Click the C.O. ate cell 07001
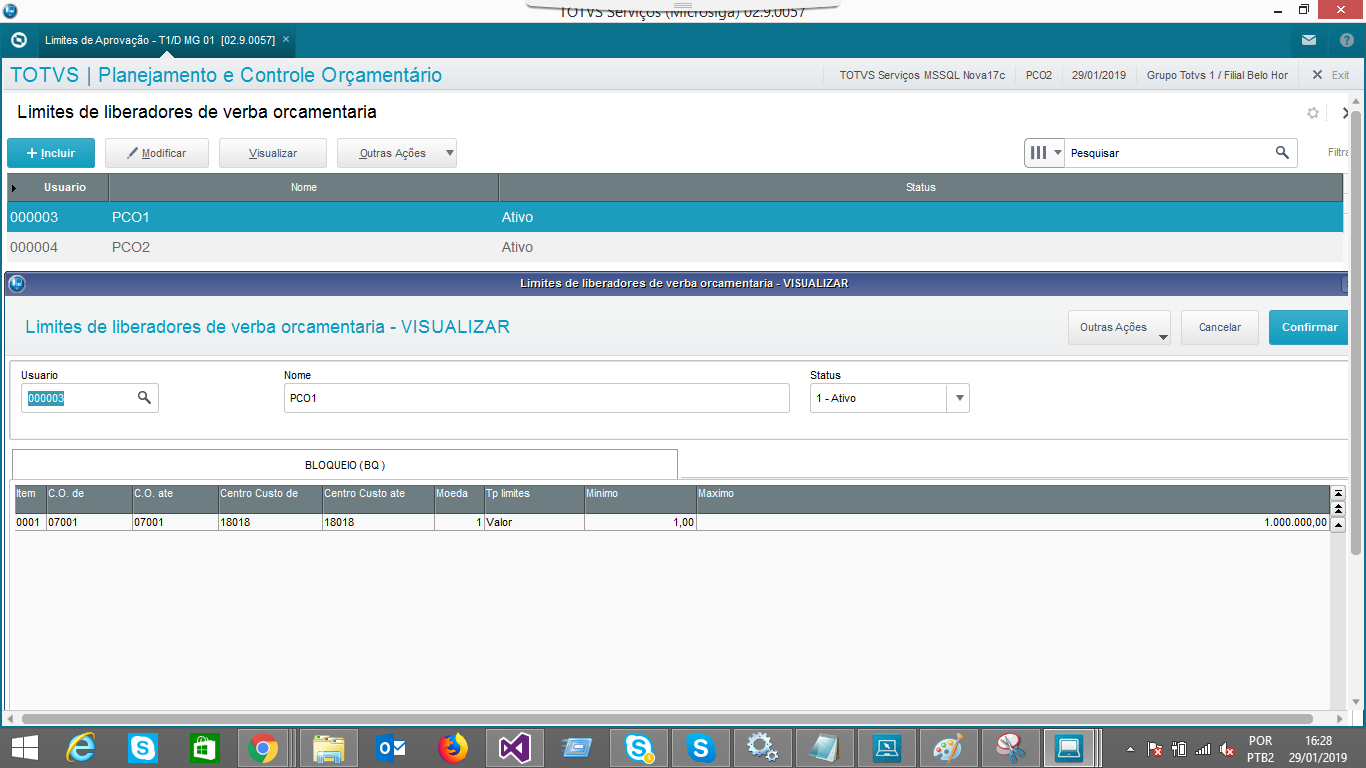Viewport: 1366px width, 768px height. pyautogui.click(x=175, y=522)
